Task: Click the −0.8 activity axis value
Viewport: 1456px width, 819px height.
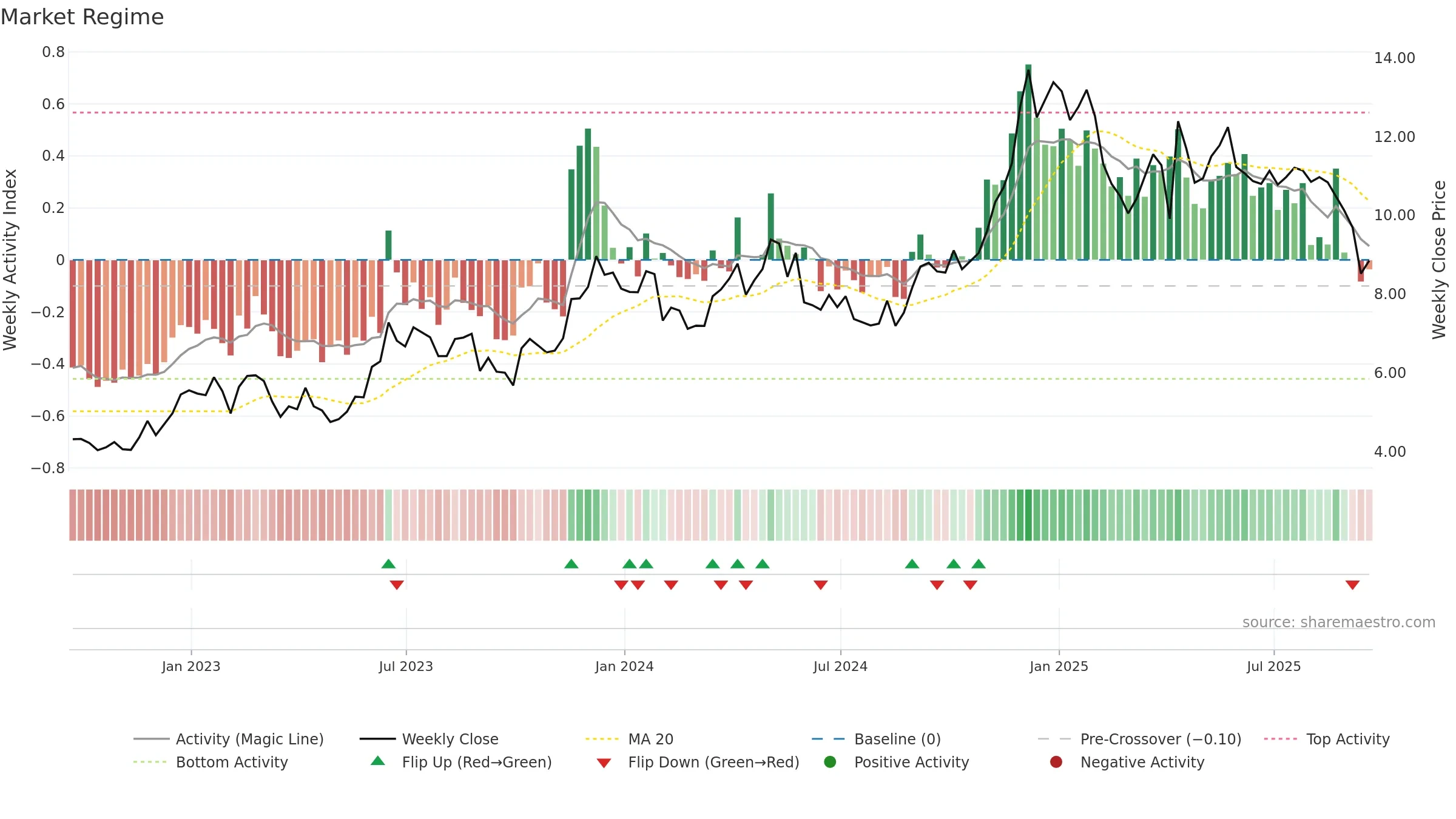Action: pos(48,468)
